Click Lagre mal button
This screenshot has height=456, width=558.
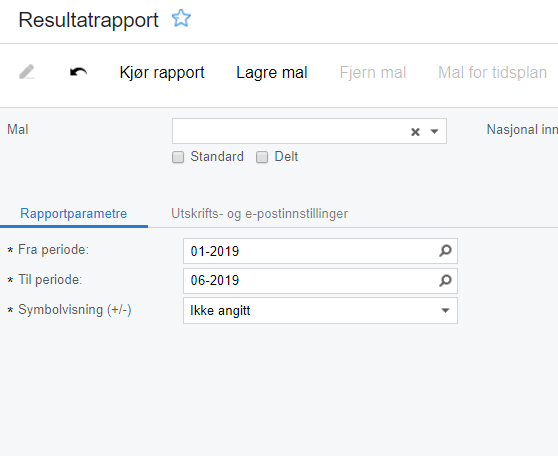pyautogui.click(x=272, y=73)
